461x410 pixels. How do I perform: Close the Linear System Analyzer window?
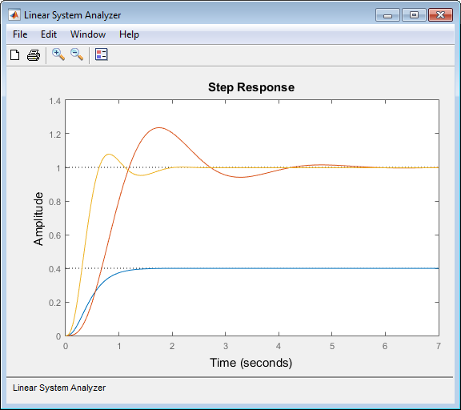pos(440,15)
